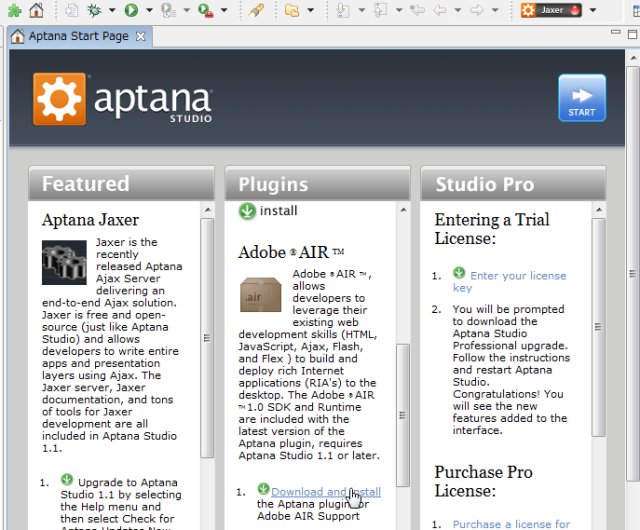Viewport: 640px width, 530px height.
Task: Click the Studio Pro panel scrollbar thumb
Action: click(x=599, y=327)
